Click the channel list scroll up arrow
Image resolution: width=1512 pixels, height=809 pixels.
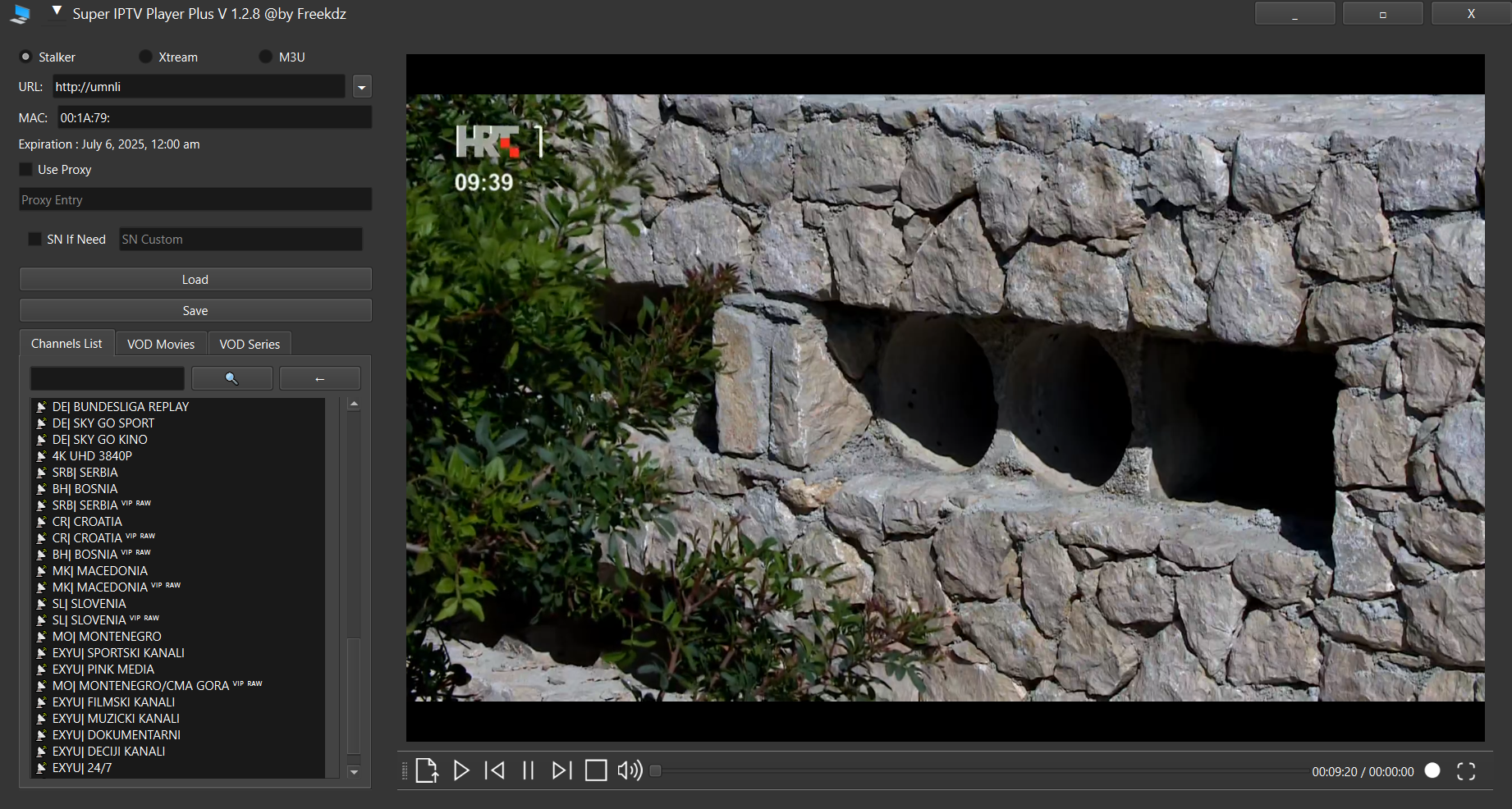coord(354,404)
